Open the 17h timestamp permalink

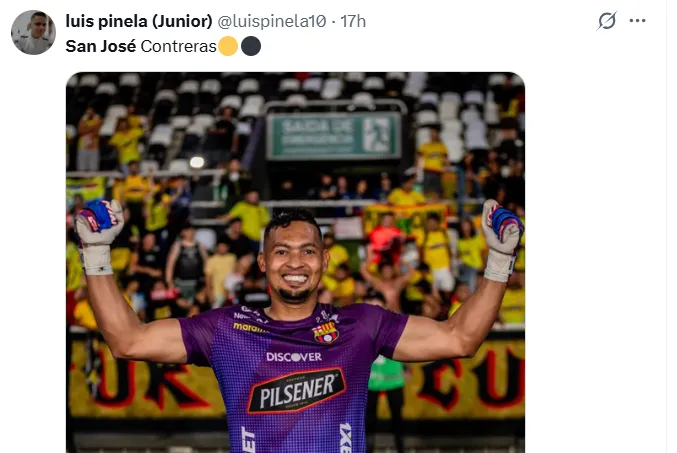click(x=353, y=21)
